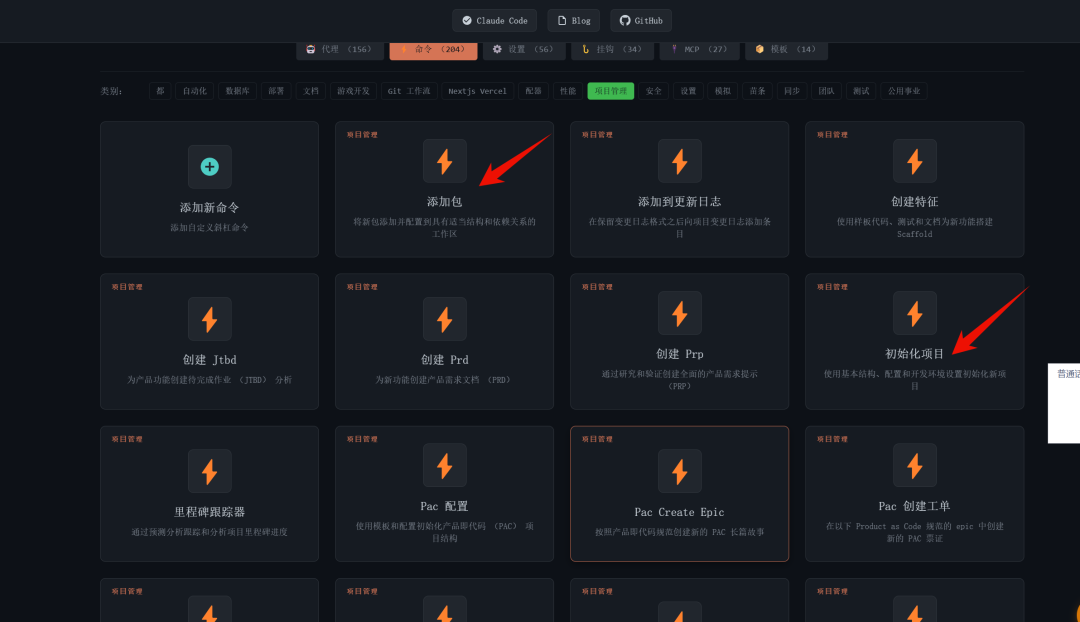Select the 苗条 category filter

point(757,91)
